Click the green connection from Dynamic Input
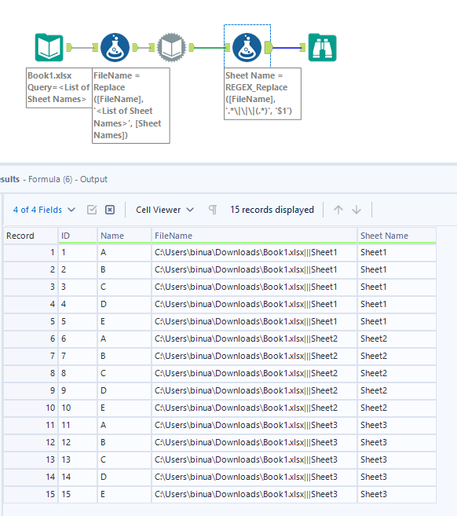The width and height of the screenshot is (457, 516). coord(210,48)
